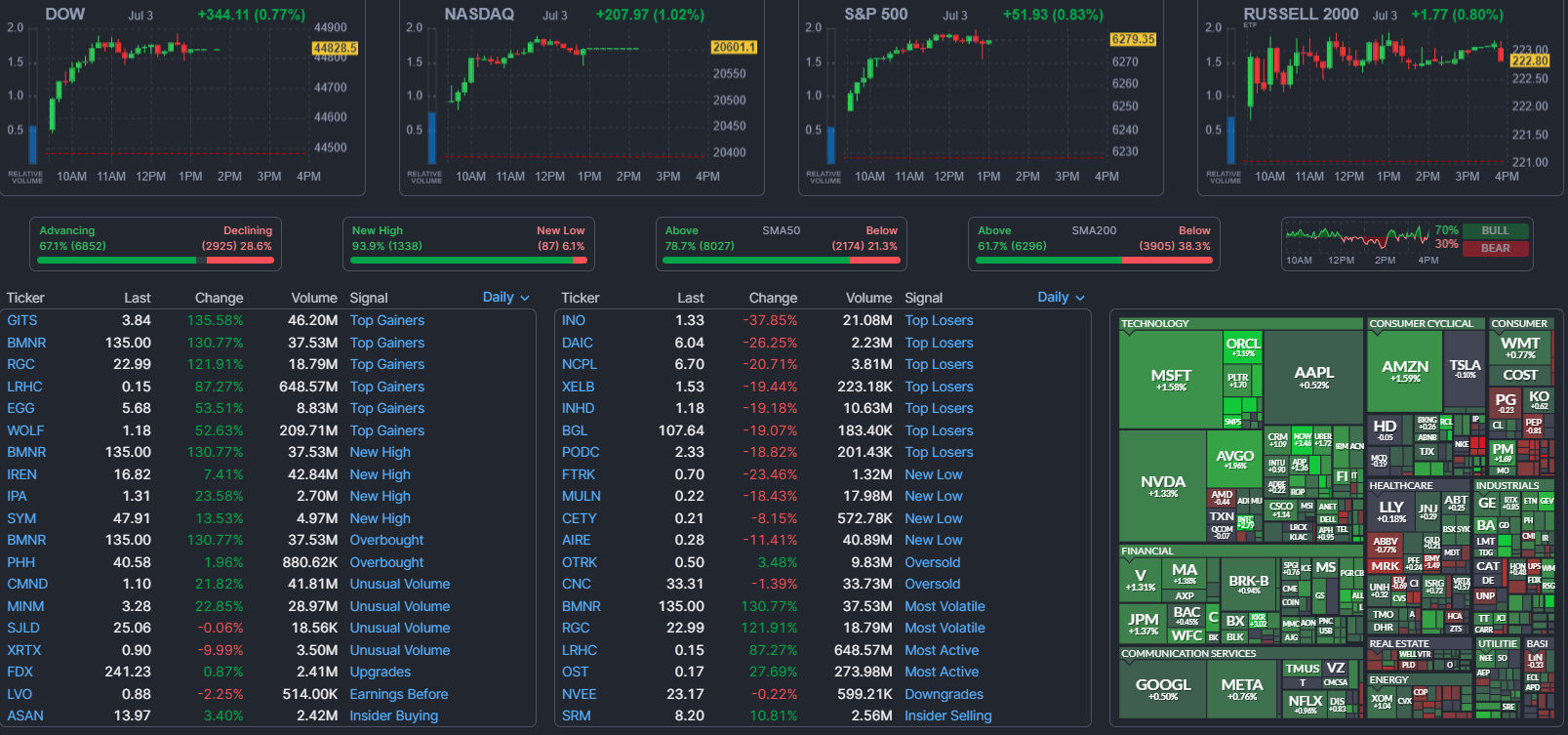Screen dimensions: 1568x735
Task: Open the Daily dropdown above the Top Gainers list
Action: coord(505,298)
